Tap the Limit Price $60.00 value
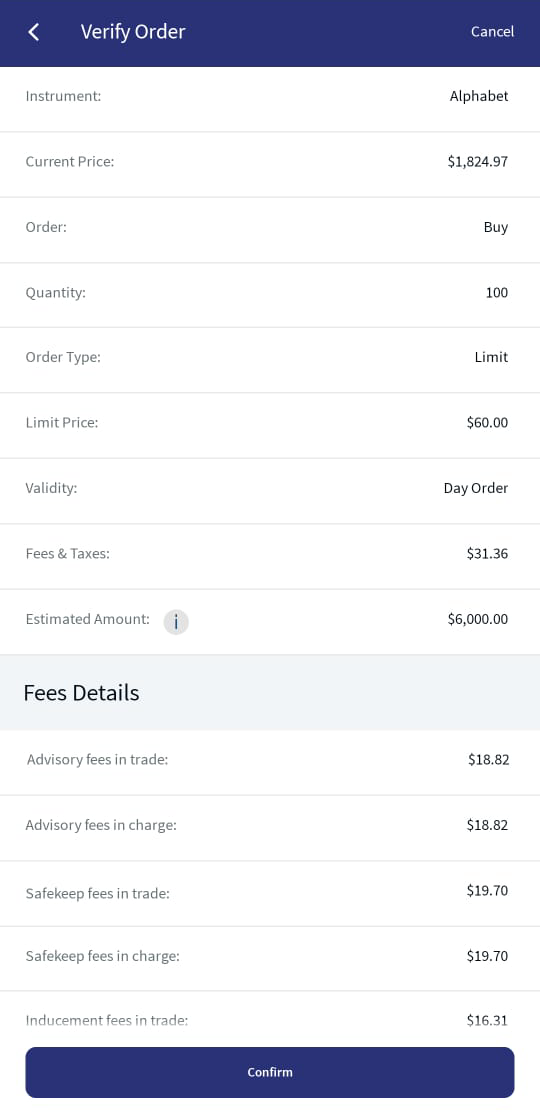The width and height of the screenshot is (540, 1120). click(487, 422)
